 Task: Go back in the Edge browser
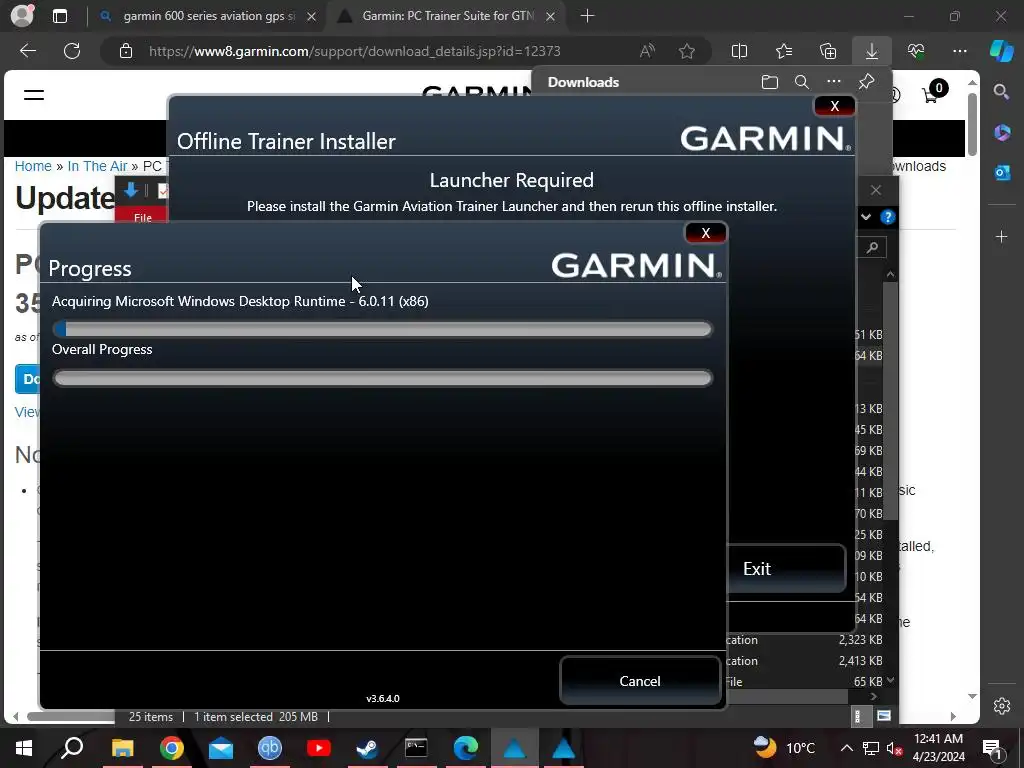tap(28, 51)
